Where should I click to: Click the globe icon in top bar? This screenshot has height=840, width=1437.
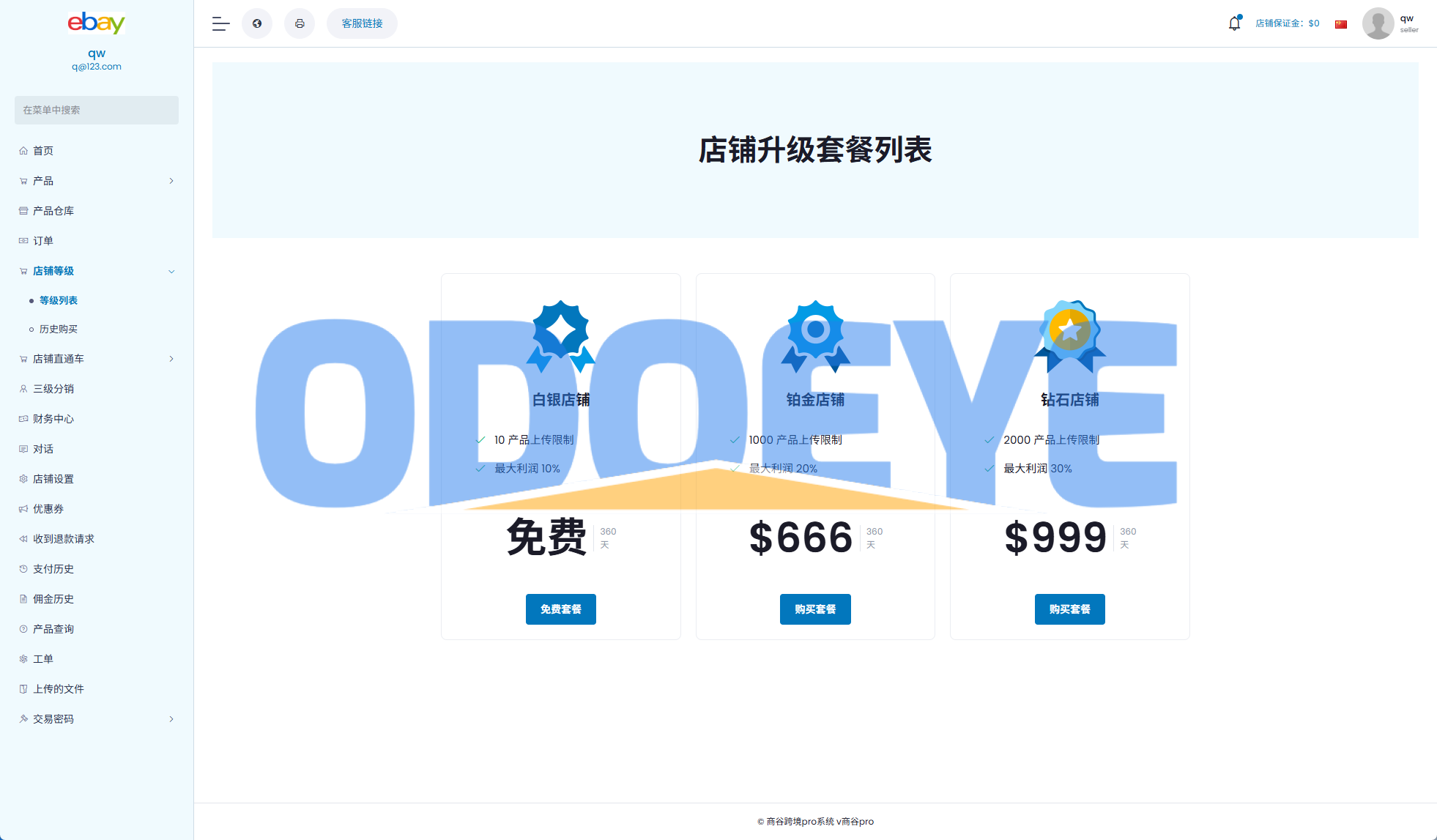[257, 23]
